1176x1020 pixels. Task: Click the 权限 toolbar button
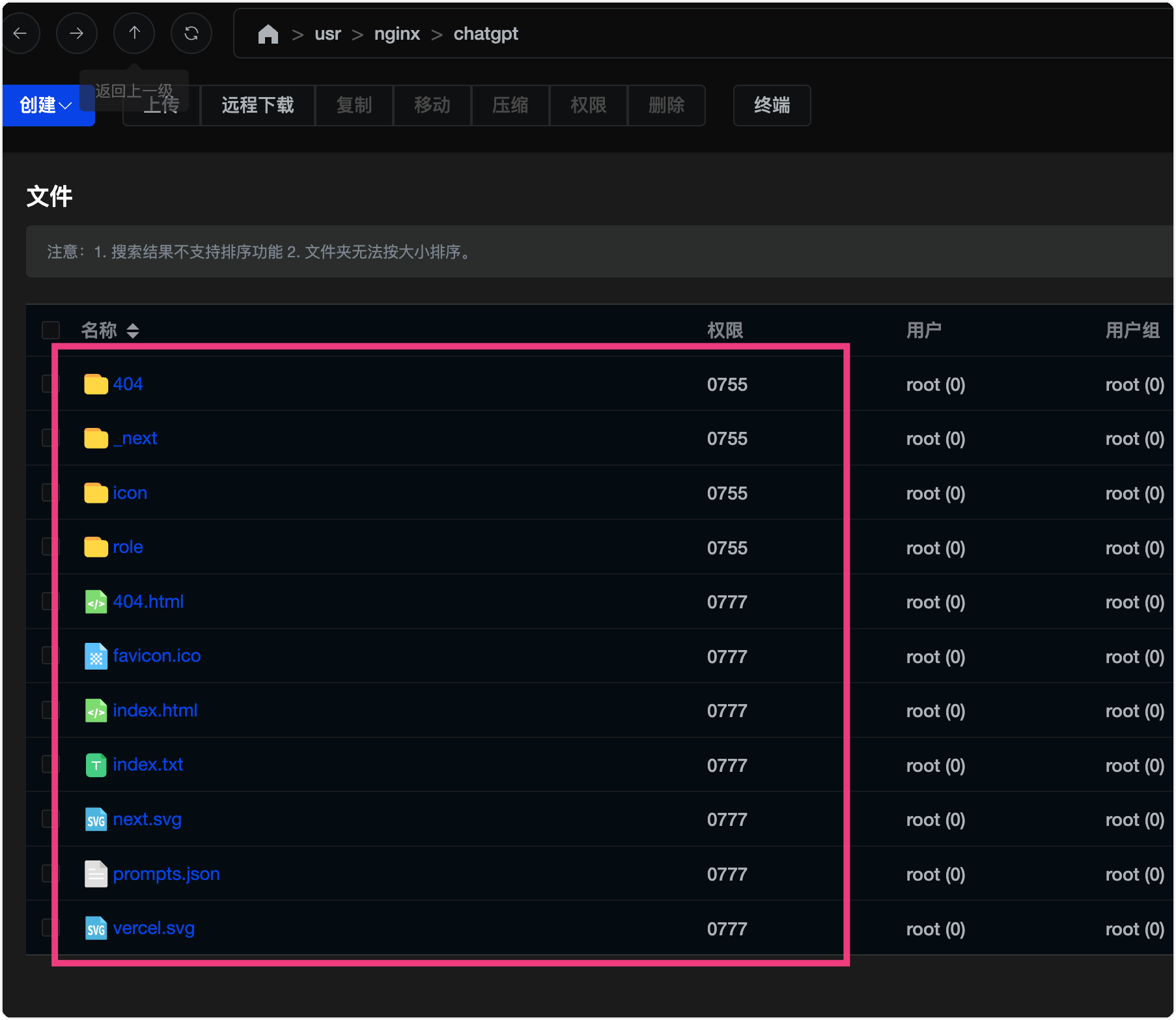[589, 105]
